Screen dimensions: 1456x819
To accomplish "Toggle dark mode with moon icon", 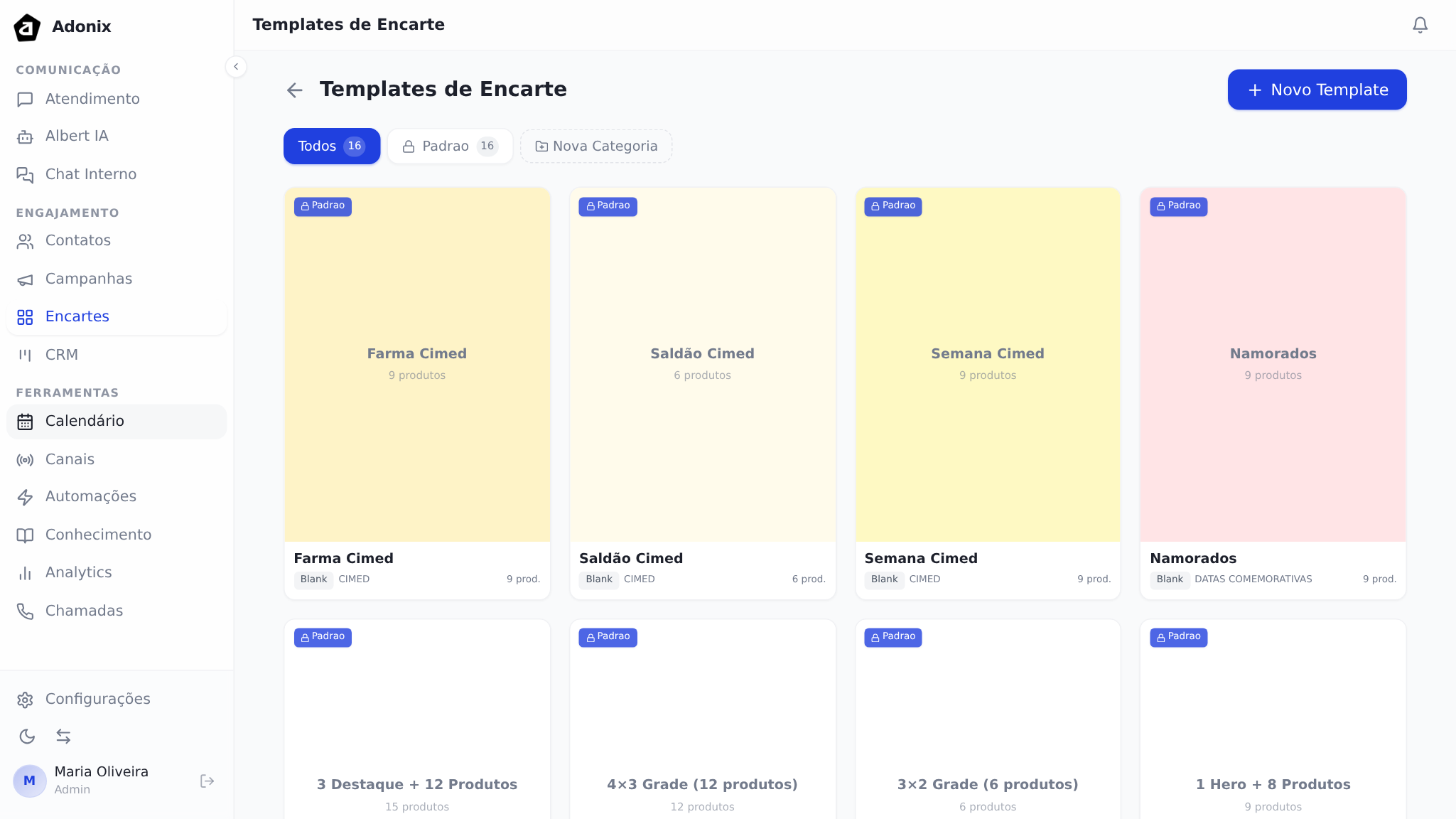I will [x=27, y=737].
